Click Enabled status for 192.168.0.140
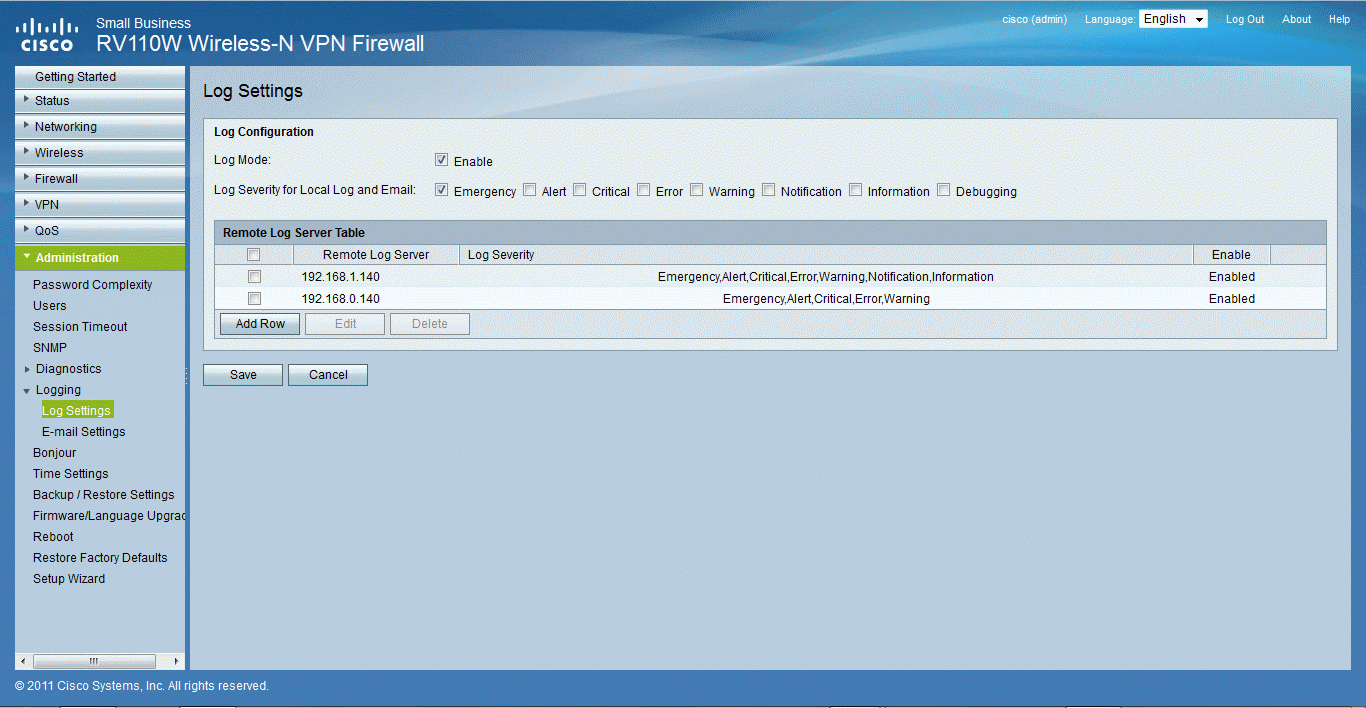The image size is (1366, 708). 1232,299
